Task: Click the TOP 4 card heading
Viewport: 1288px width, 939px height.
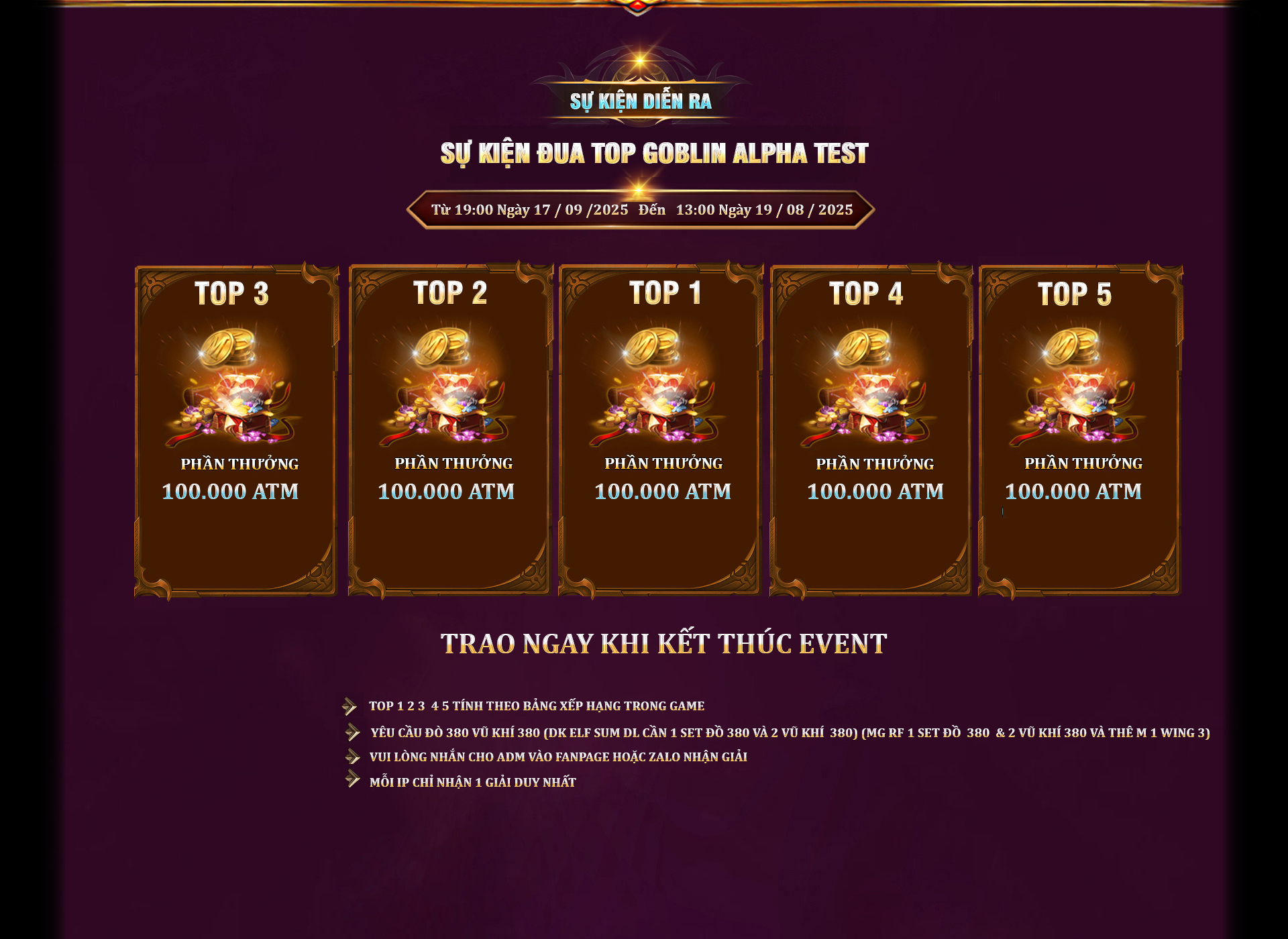Action: [x=866, y=294]
